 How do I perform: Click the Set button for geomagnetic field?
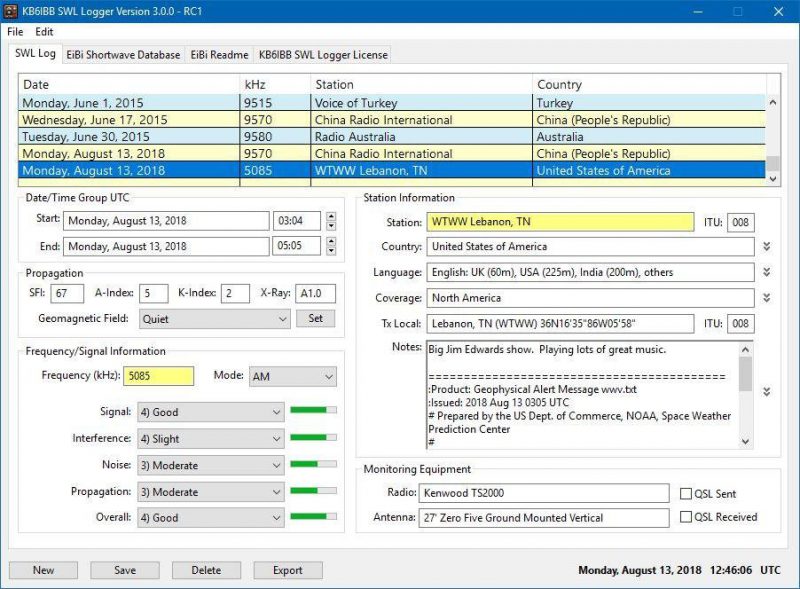316,318
